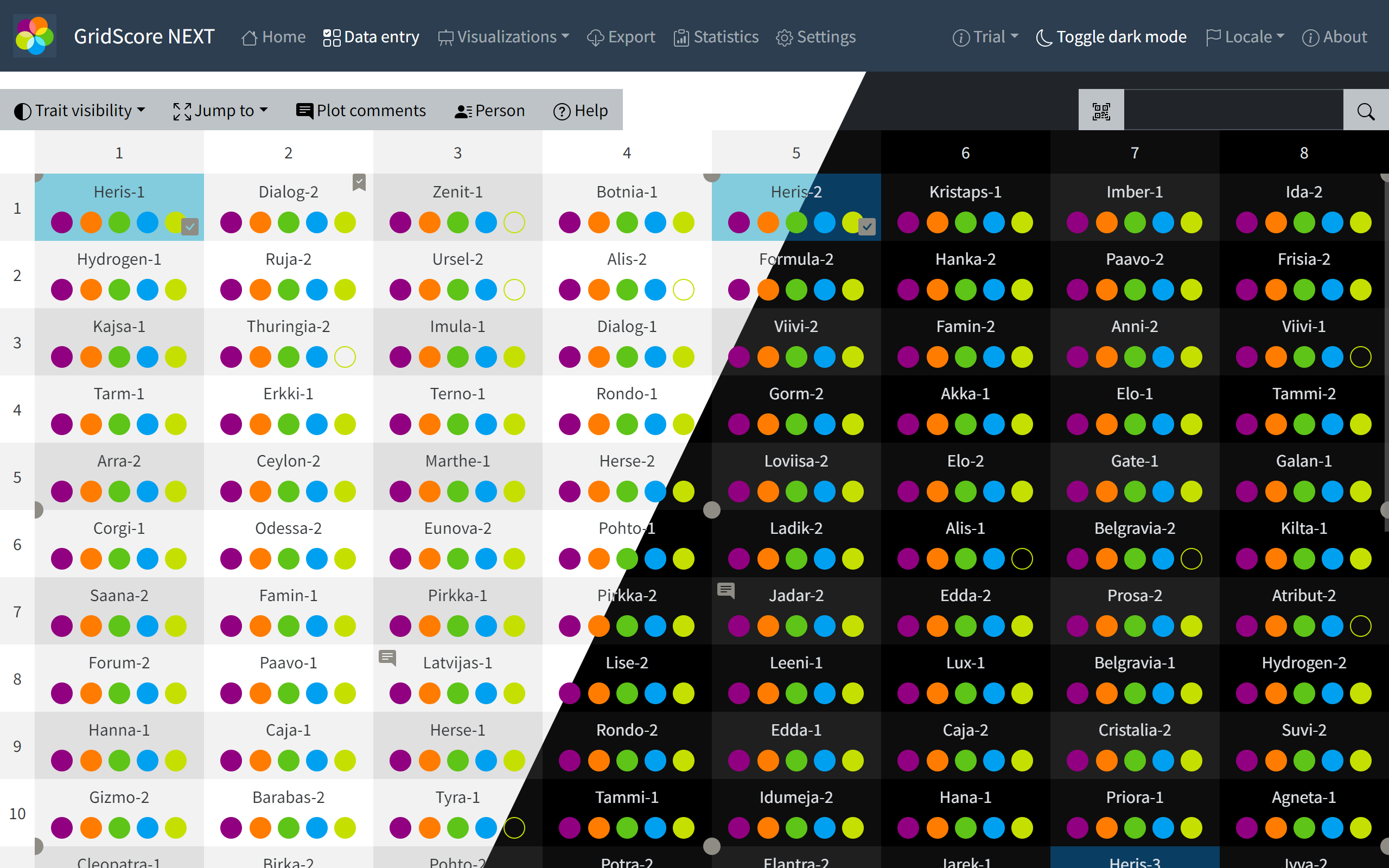Open the Trial dropdown
The image size is (1389, 868).
985,37
